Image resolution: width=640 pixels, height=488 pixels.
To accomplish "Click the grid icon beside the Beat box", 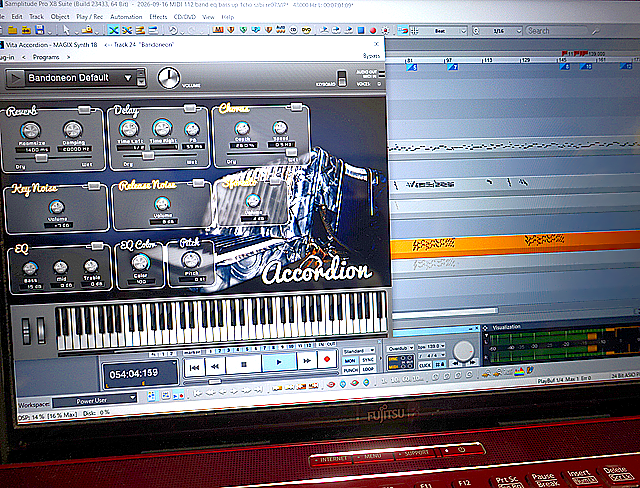I will pyautogui.click(x=414, y=31).
